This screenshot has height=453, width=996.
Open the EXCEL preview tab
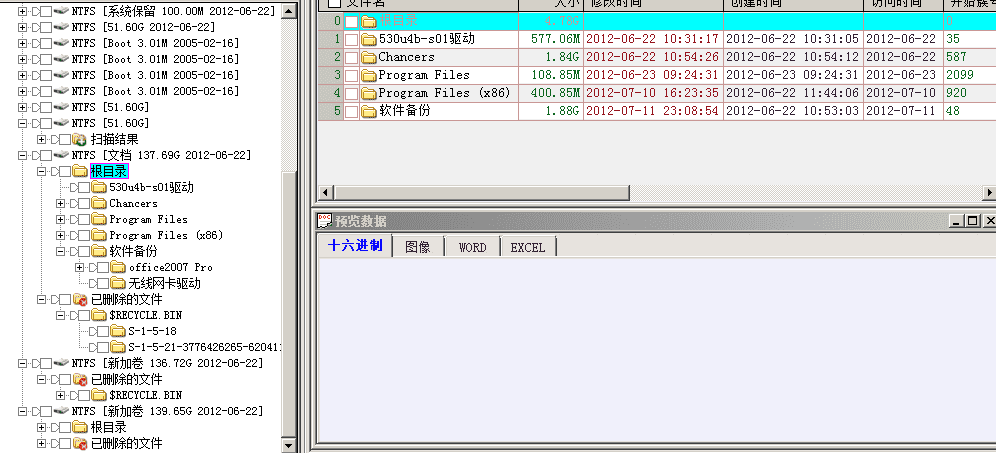coord(527,247)
